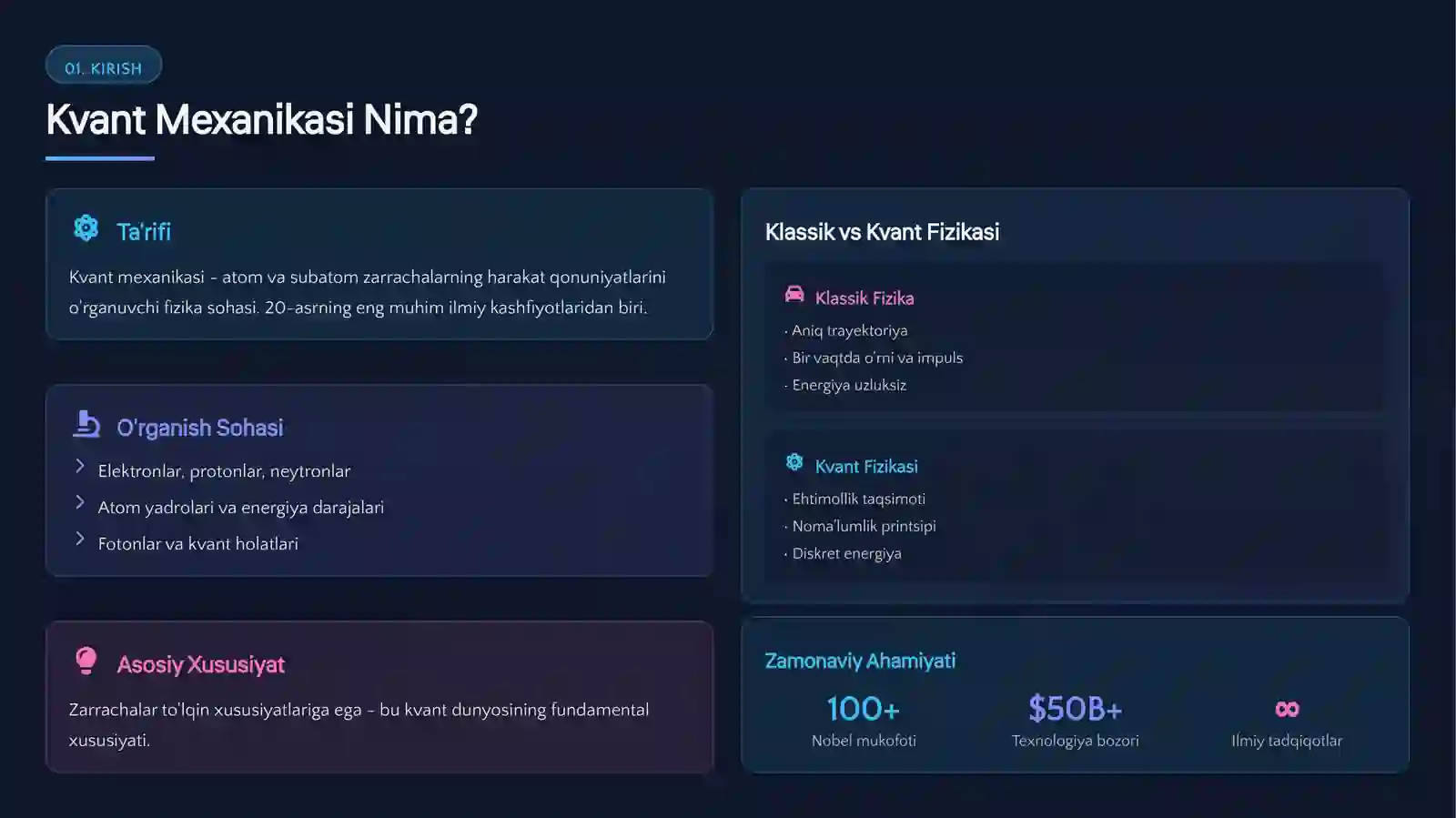
Task: Click the atom icon beside Kvant Fizikasi
Action: tap(794, 462)
